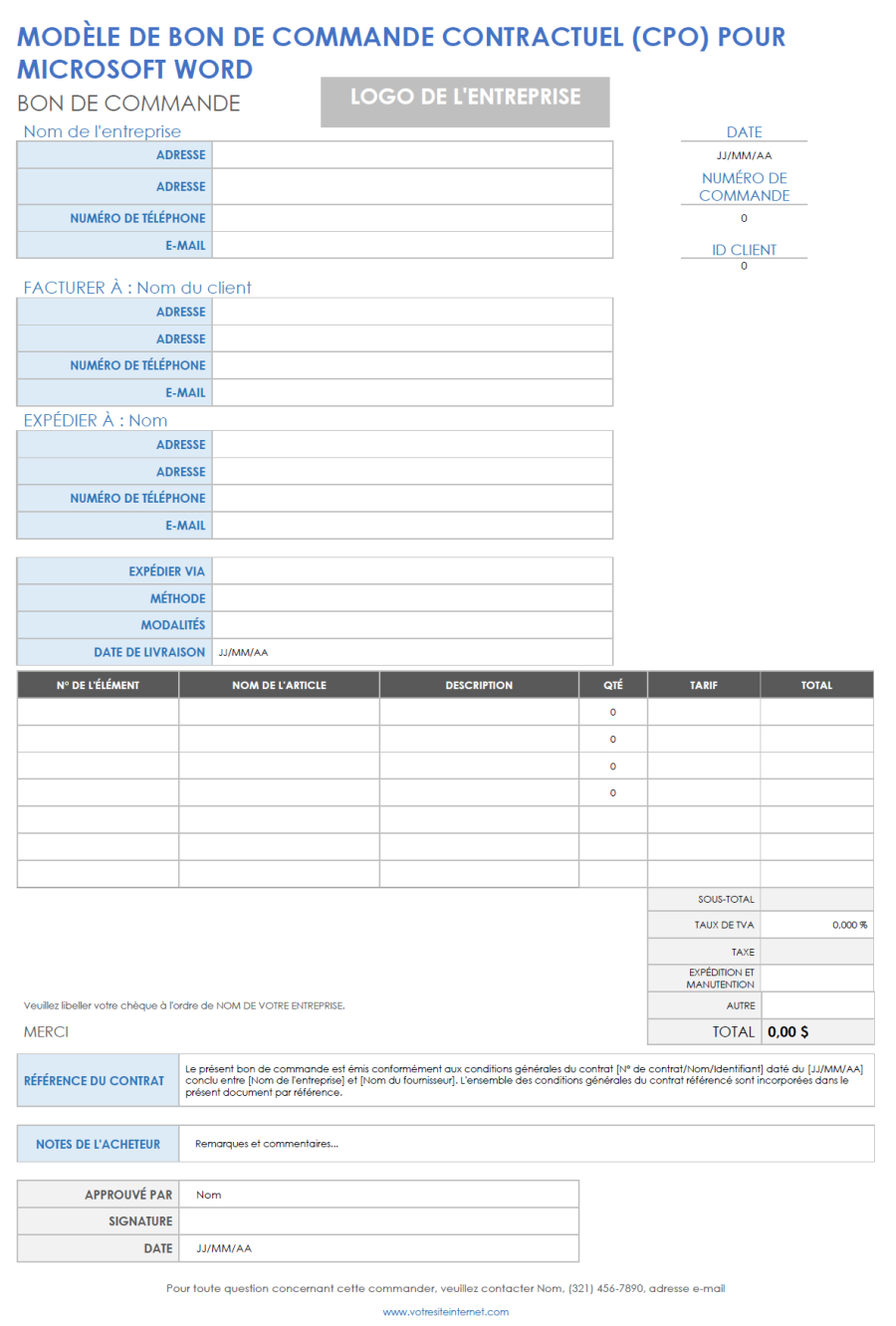Click the TAUX DE TVA percentage cell
Screen dimensions: 896x1326
[816, 925]
